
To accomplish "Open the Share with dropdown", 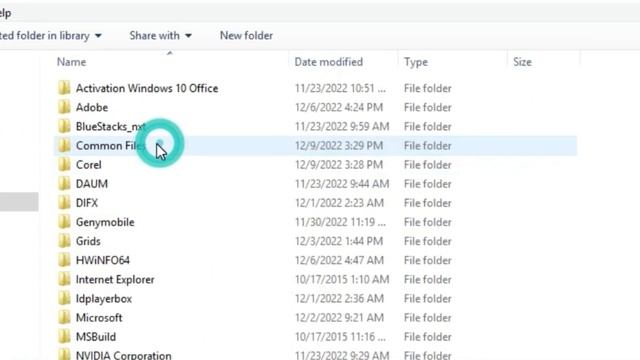I will click(x=160, y=36).
